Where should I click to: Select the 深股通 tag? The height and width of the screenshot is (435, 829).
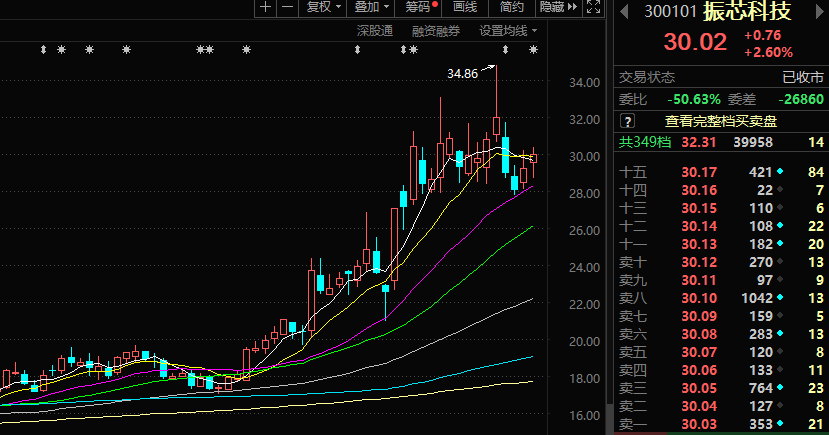click(x=375, y=31)
